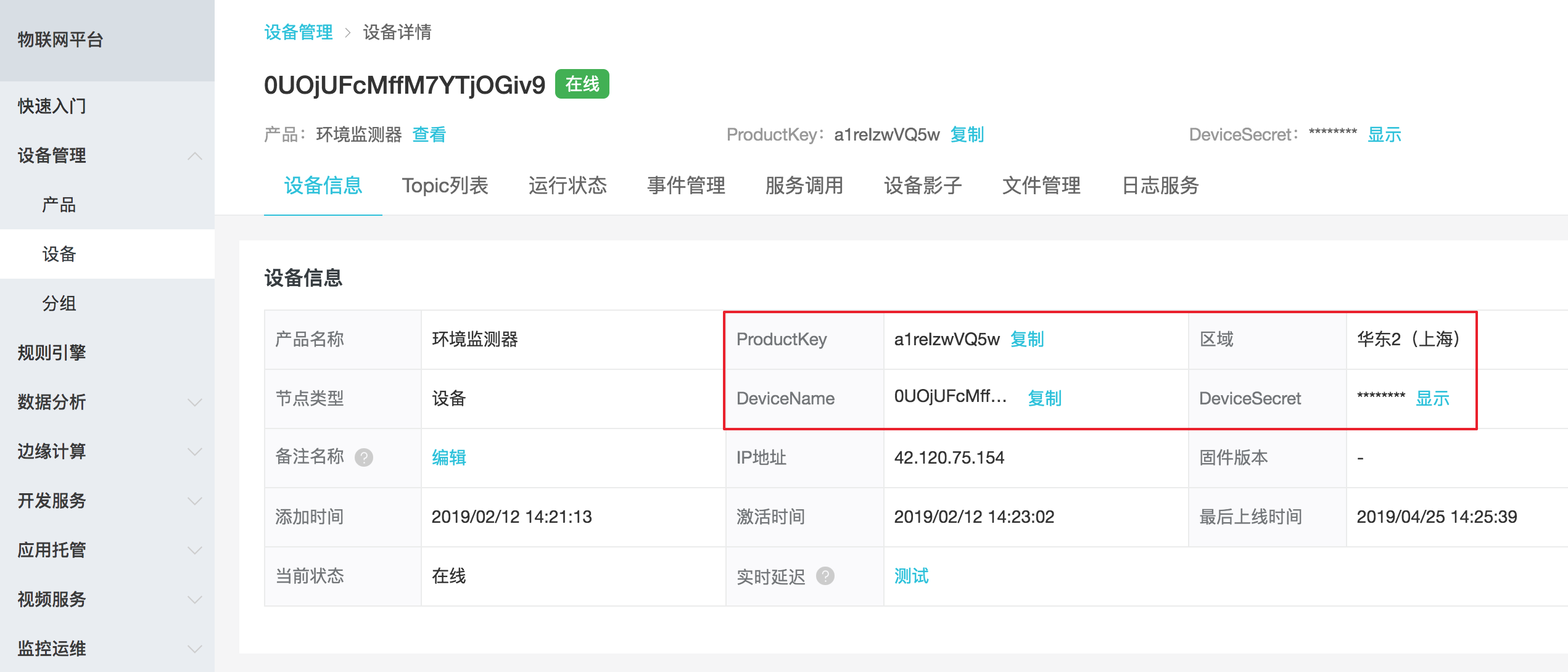Viewport: 1568px width, 672px height.
Task: Expand the 边缘计算 sidebar section
Action: pyautogui.click(x=194, y=452)
